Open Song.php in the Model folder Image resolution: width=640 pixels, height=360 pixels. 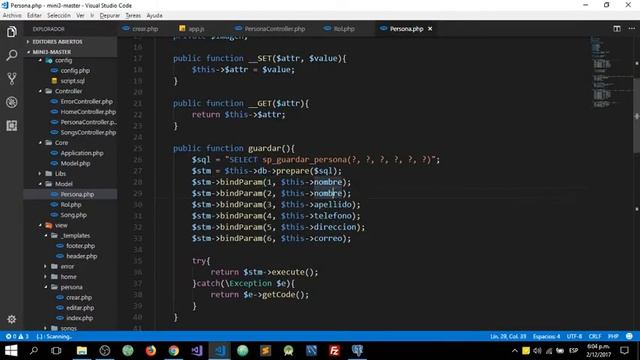click(x=73, y=215)
